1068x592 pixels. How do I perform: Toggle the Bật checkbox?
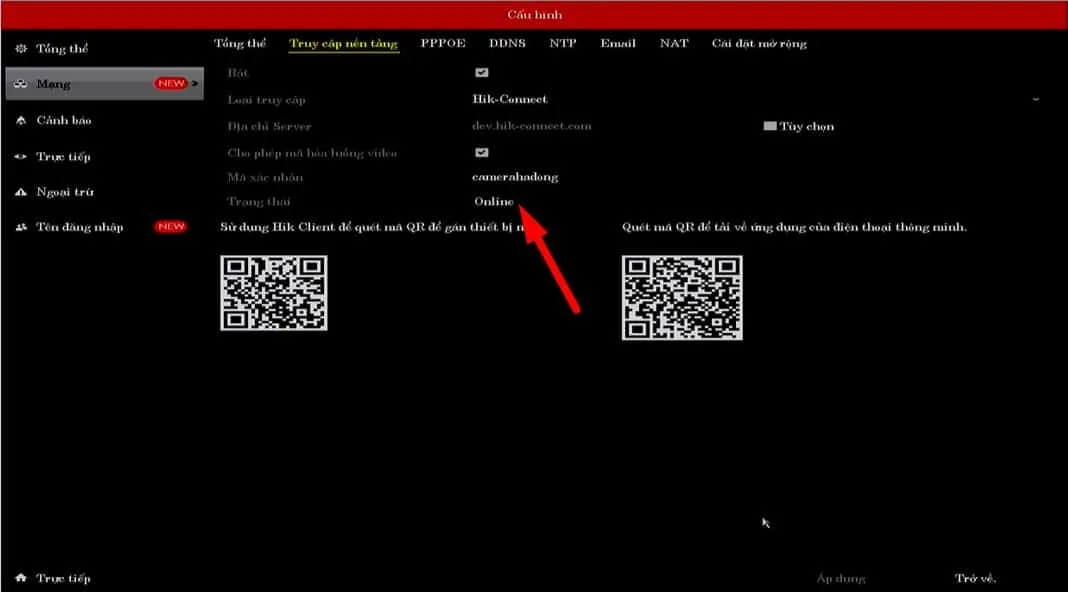[x=482, y=72]
